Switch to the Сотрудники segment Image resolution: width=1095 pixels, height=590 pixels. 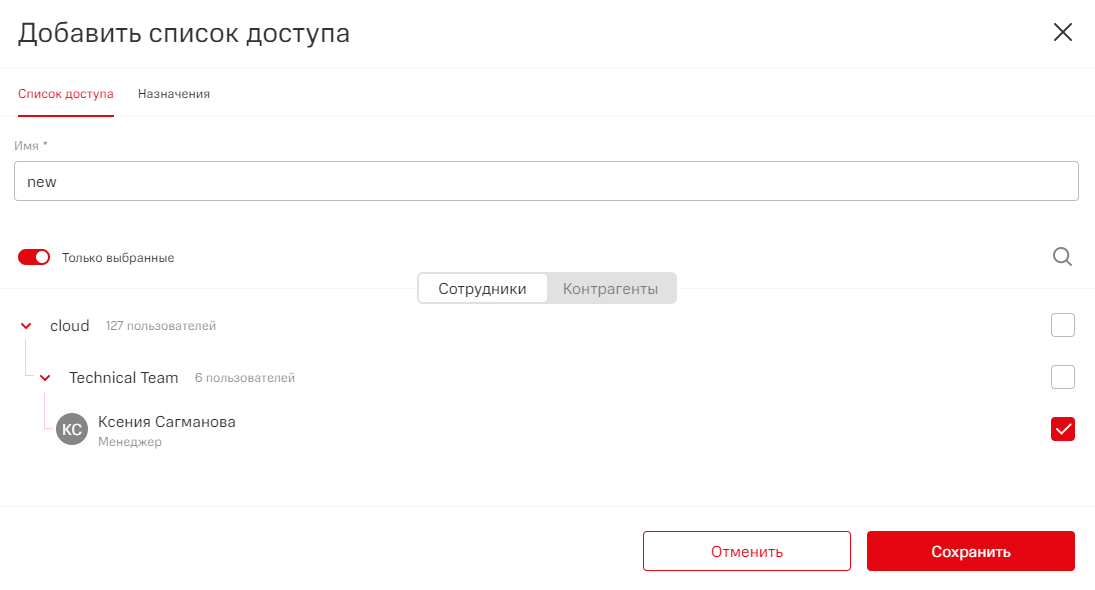tap(482, 289)
